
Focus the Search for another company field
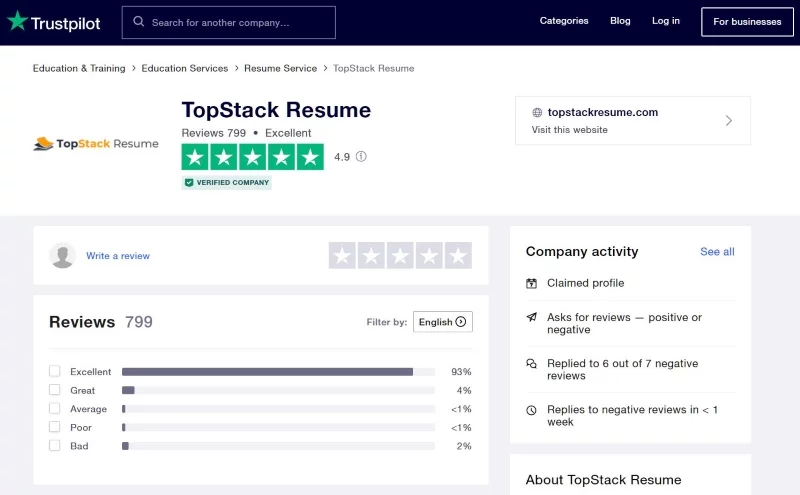coord(229,22)
